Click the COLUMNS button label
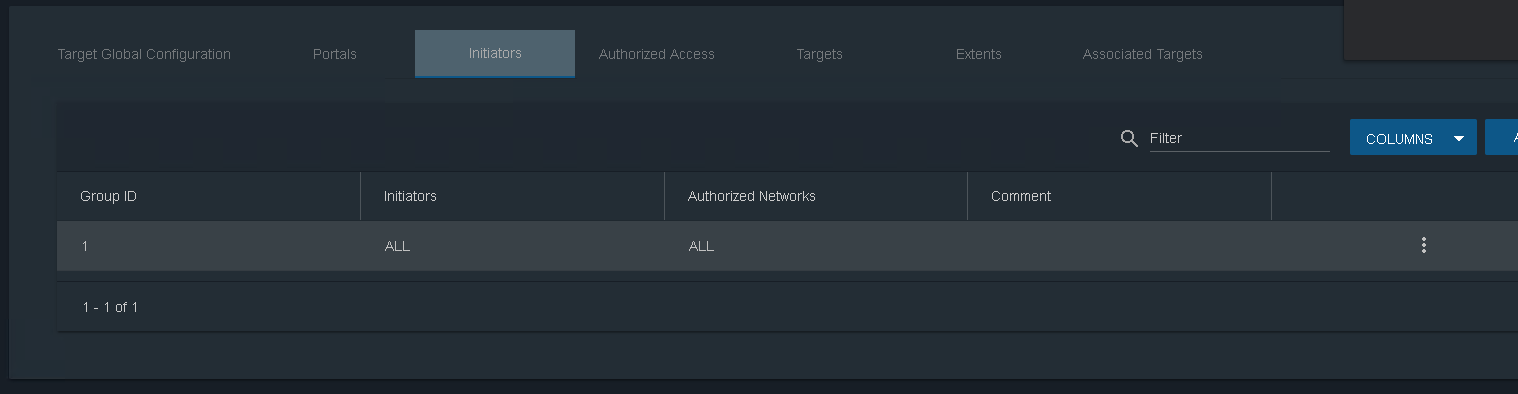The width and height of the screenshot is (1518, 394). 1399,139
